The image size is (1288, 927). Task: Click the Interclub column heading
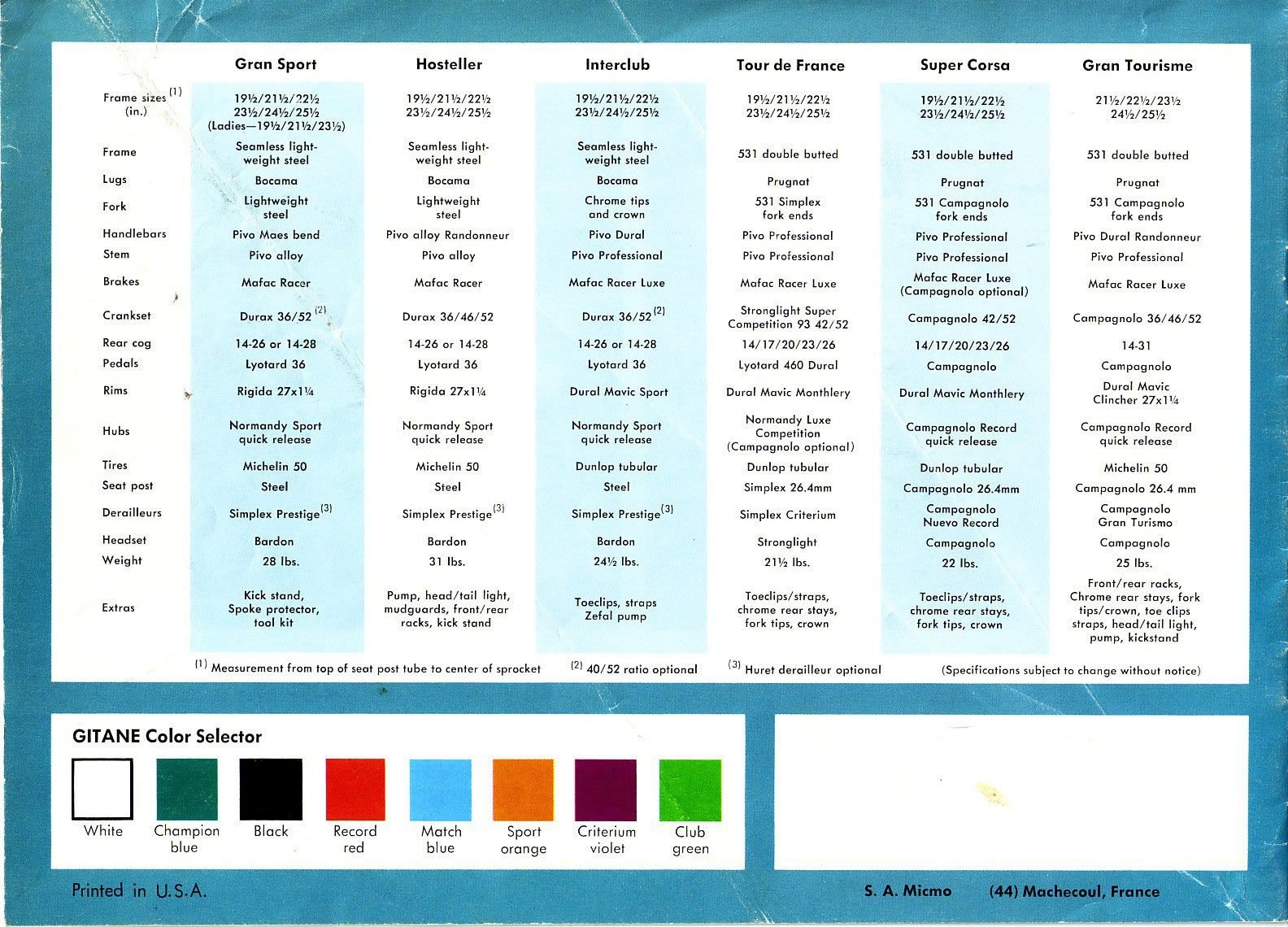point(617,64)
